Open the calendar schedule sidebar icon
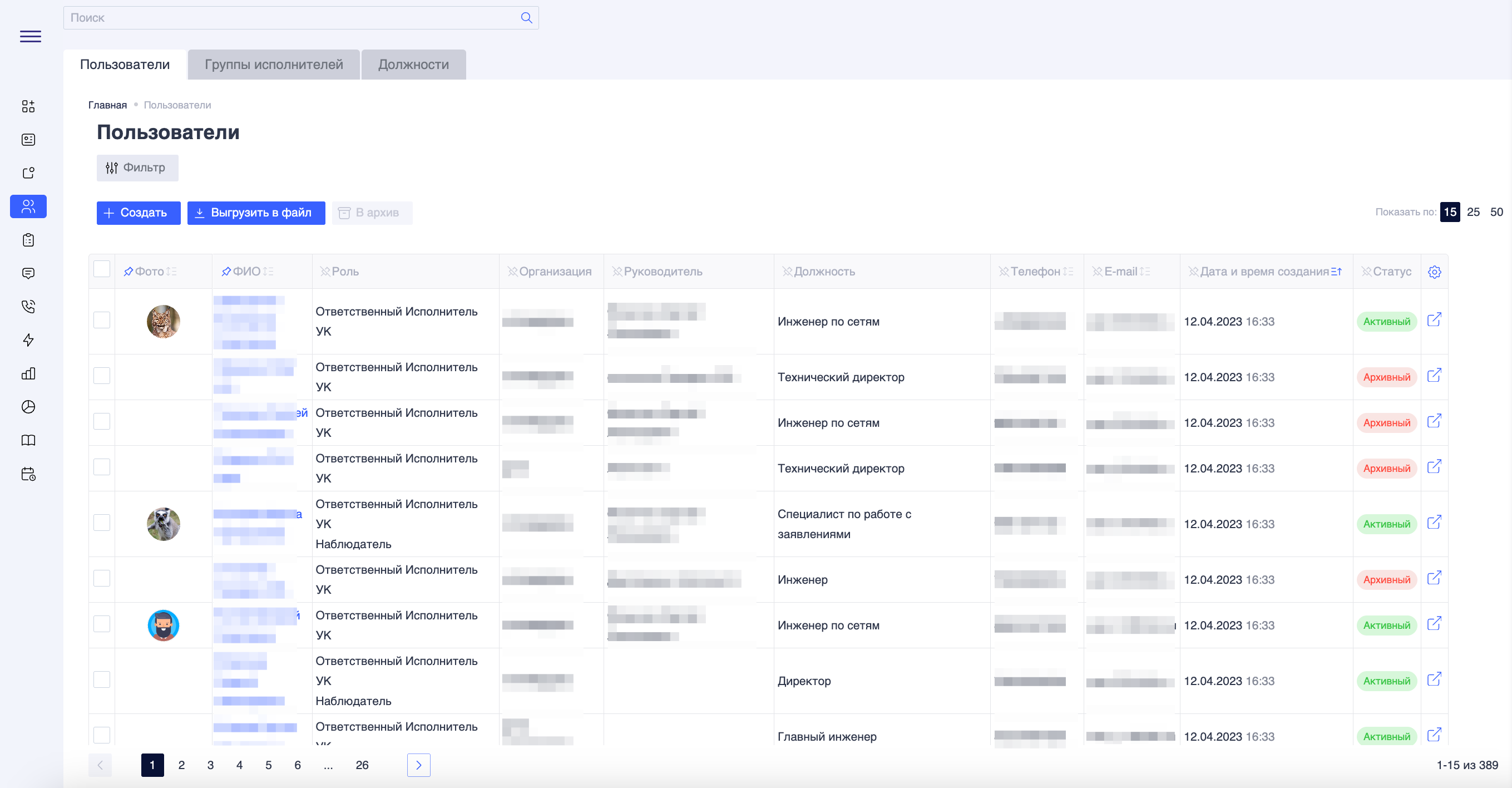 (28, 474)
